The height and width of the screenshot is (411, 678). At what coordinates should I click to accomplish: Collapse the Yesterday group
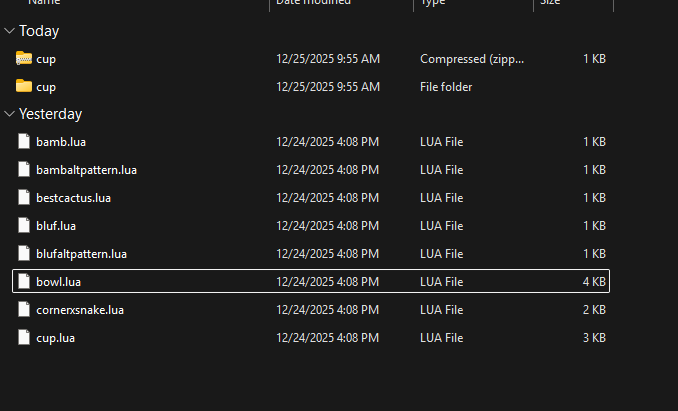tap(9, 114)
